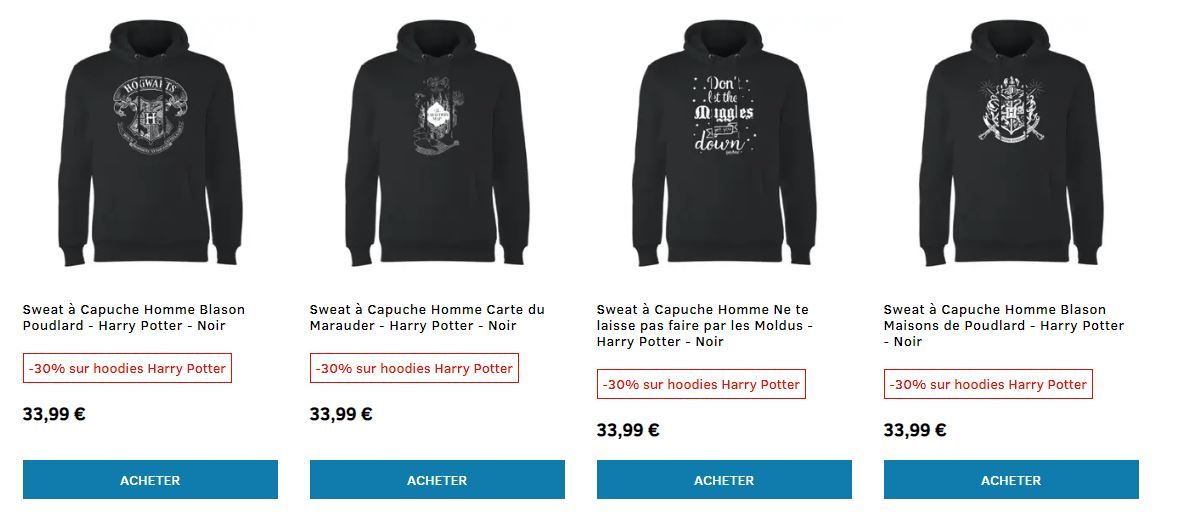Image resolution: width=1183 pixels, height=516 pixels.
Task: Select the -30% promo badge under Moldus hoodie
Action: click(701, 384)
